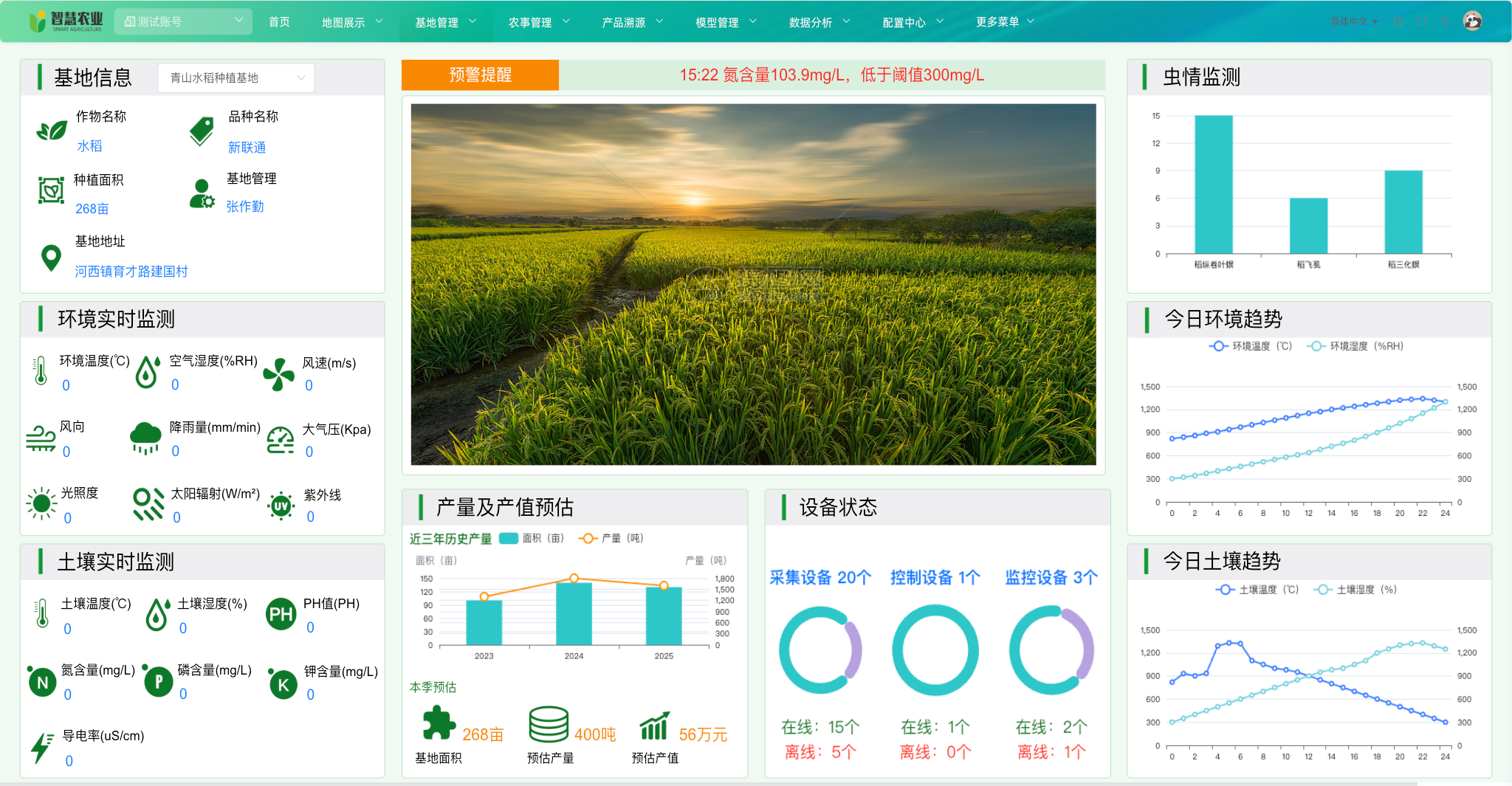Go to 首页 home page

click(279, 22)
